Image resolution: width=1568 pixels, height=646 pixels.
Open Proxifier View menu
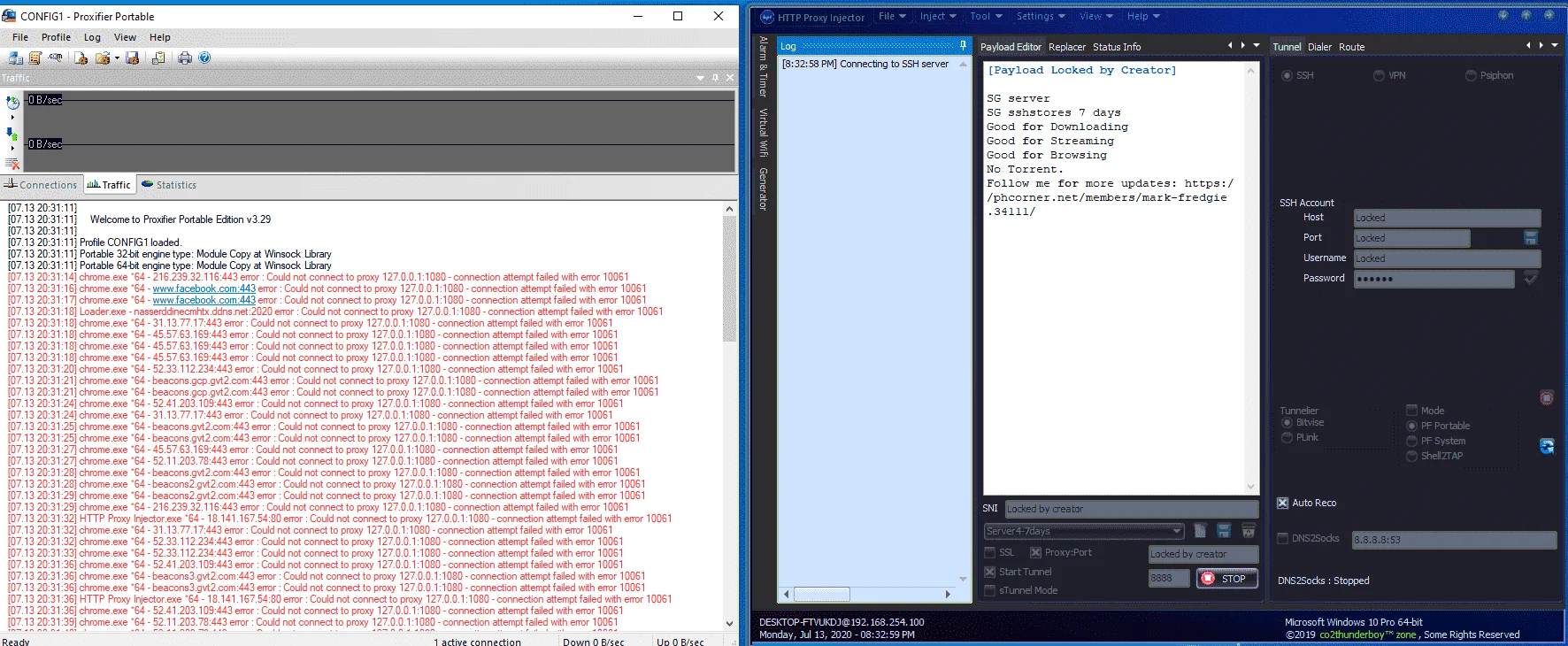pos(125,37)
